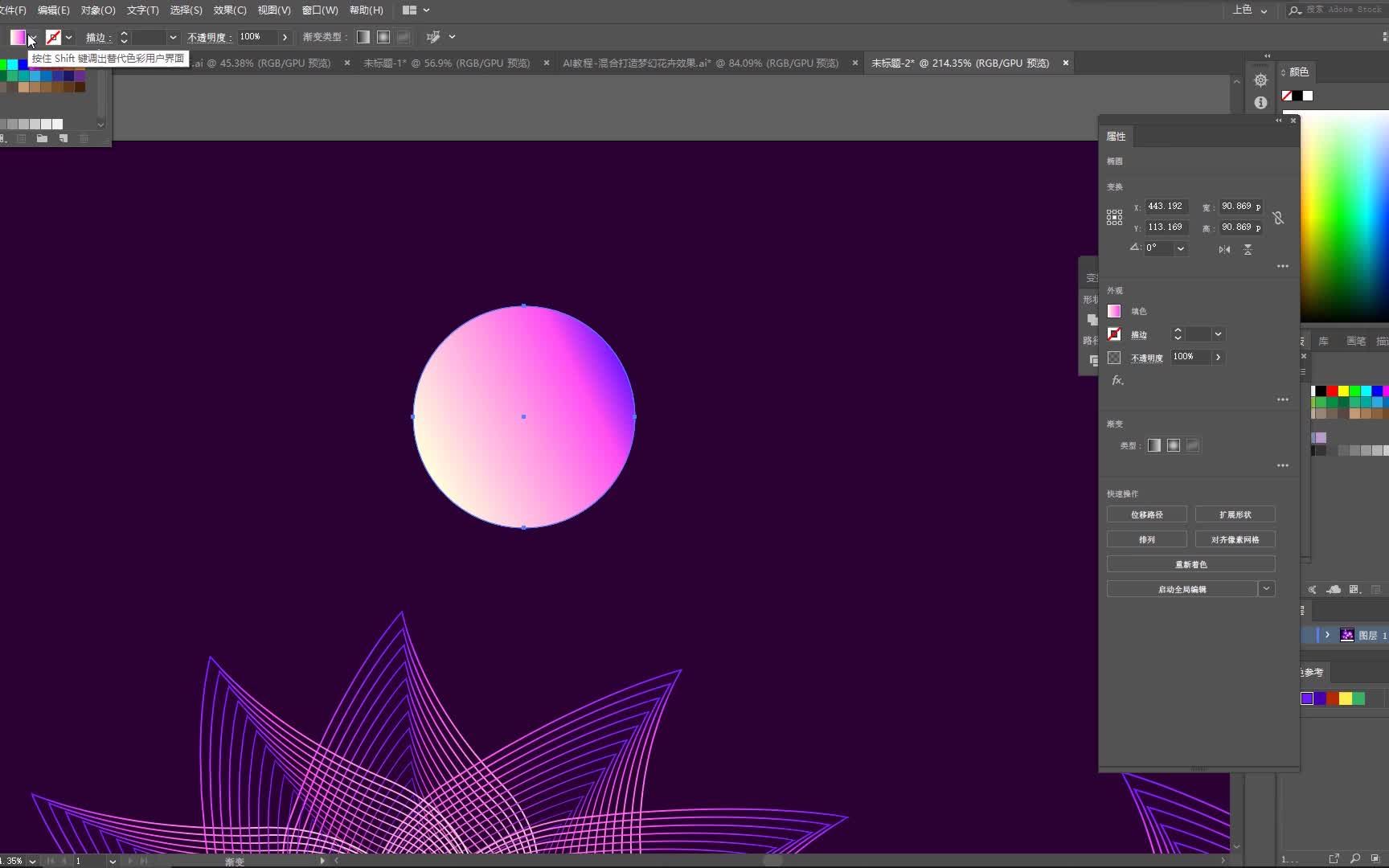1389x868 pixels.
Task: Open the stroke color dropdown in control bar
Action: (x=69, y=37)
